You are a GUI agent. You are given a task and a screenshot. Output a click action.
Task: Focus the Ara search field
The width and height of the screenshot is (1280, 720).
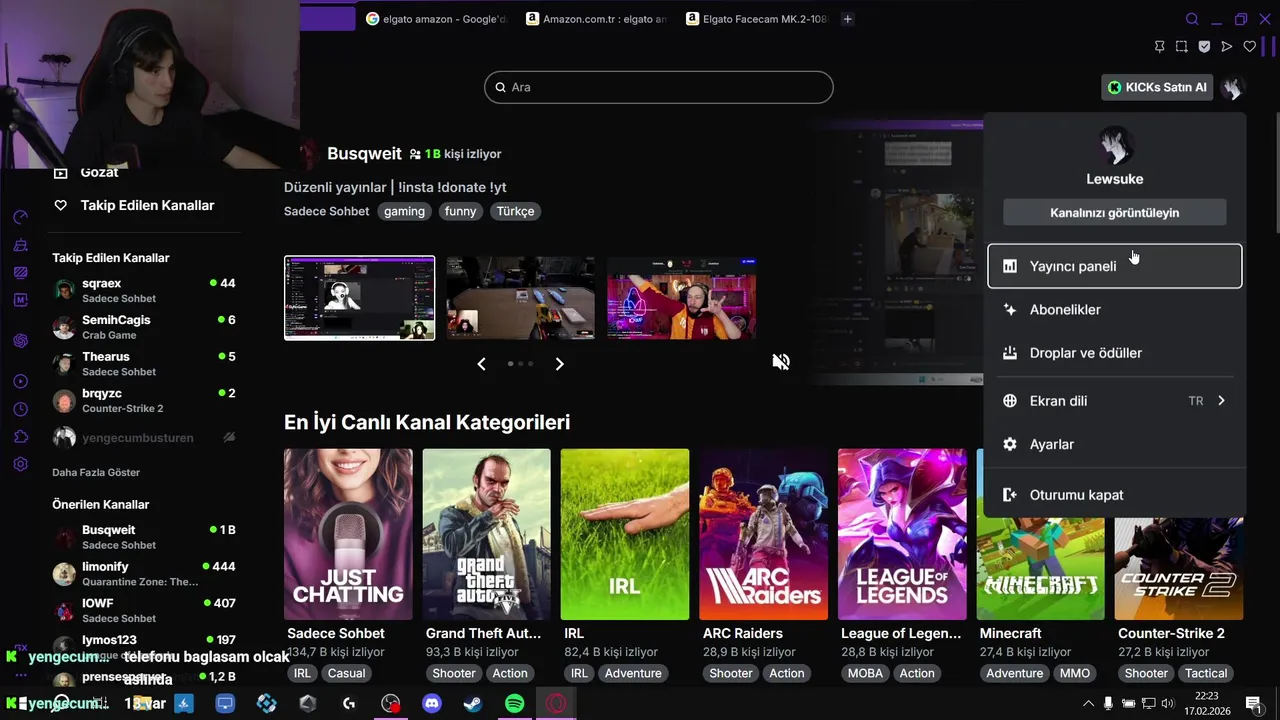[x=659, y=87]
